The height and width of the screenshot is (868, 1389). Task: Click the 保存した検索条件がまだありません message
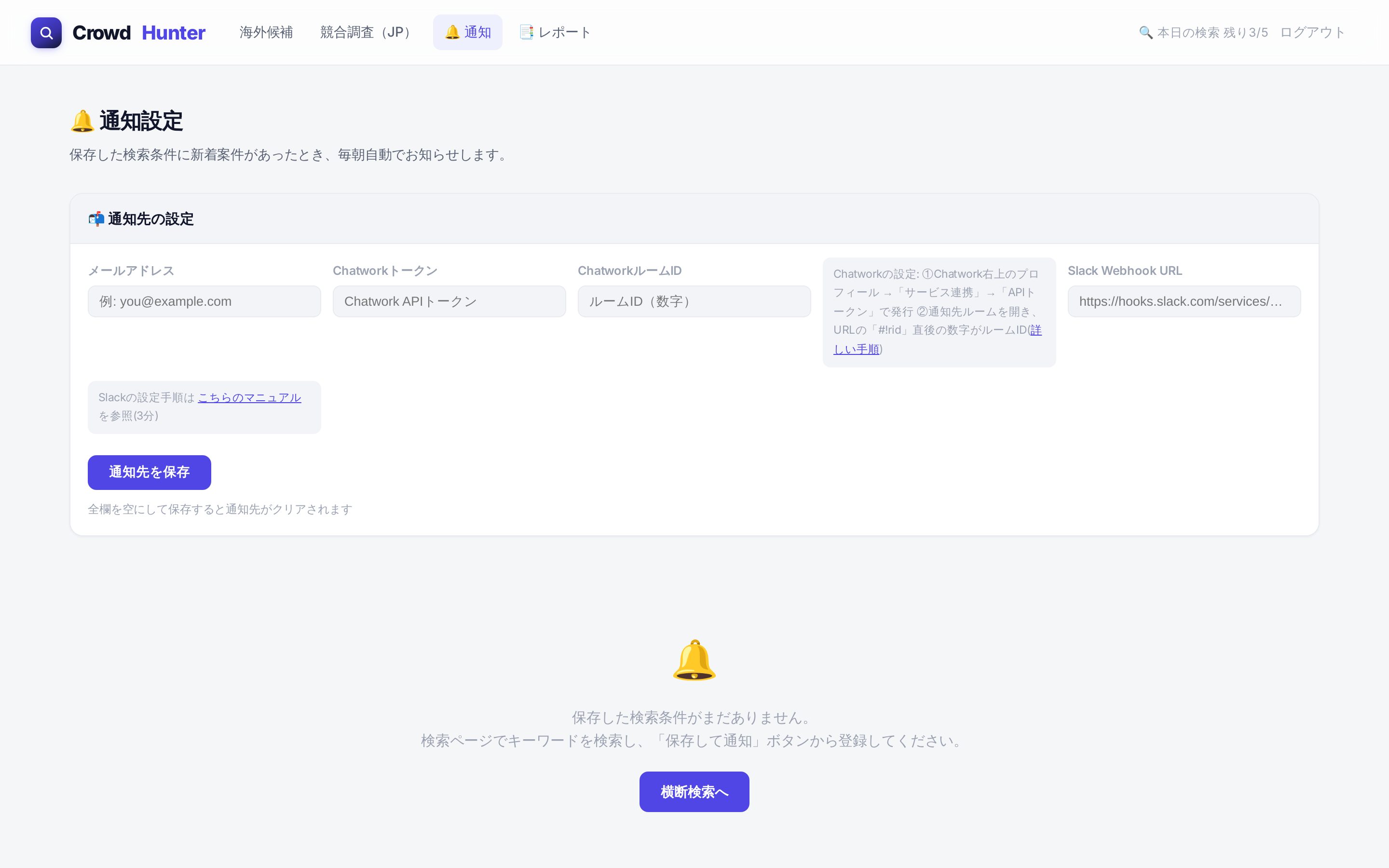tap(694, 718)
